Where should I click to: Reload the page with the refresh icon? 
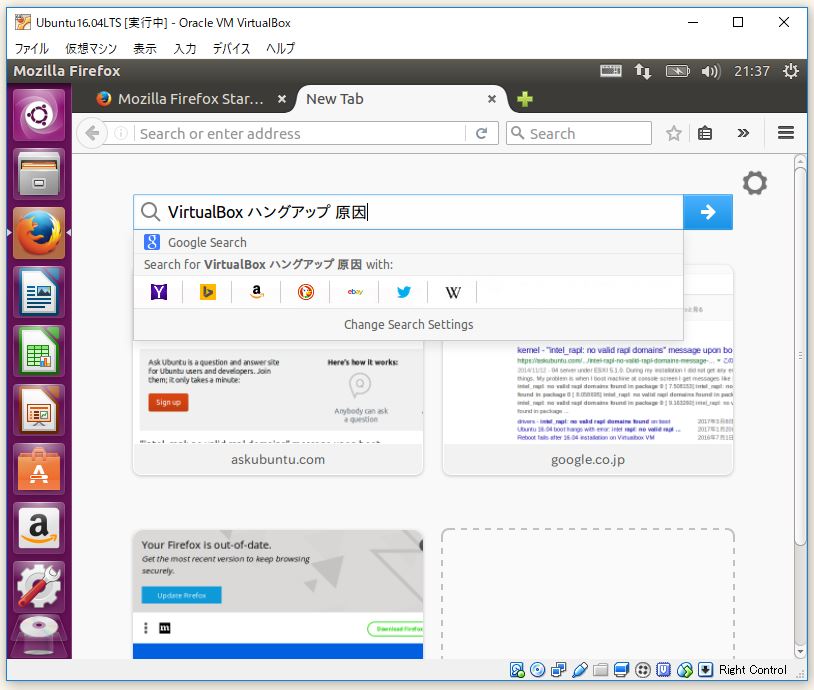[481, 133]
